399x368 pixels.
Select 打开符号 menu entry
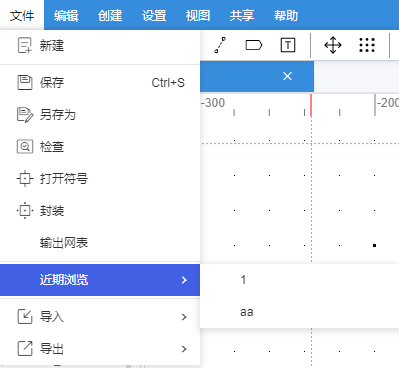tap(100, 179)
